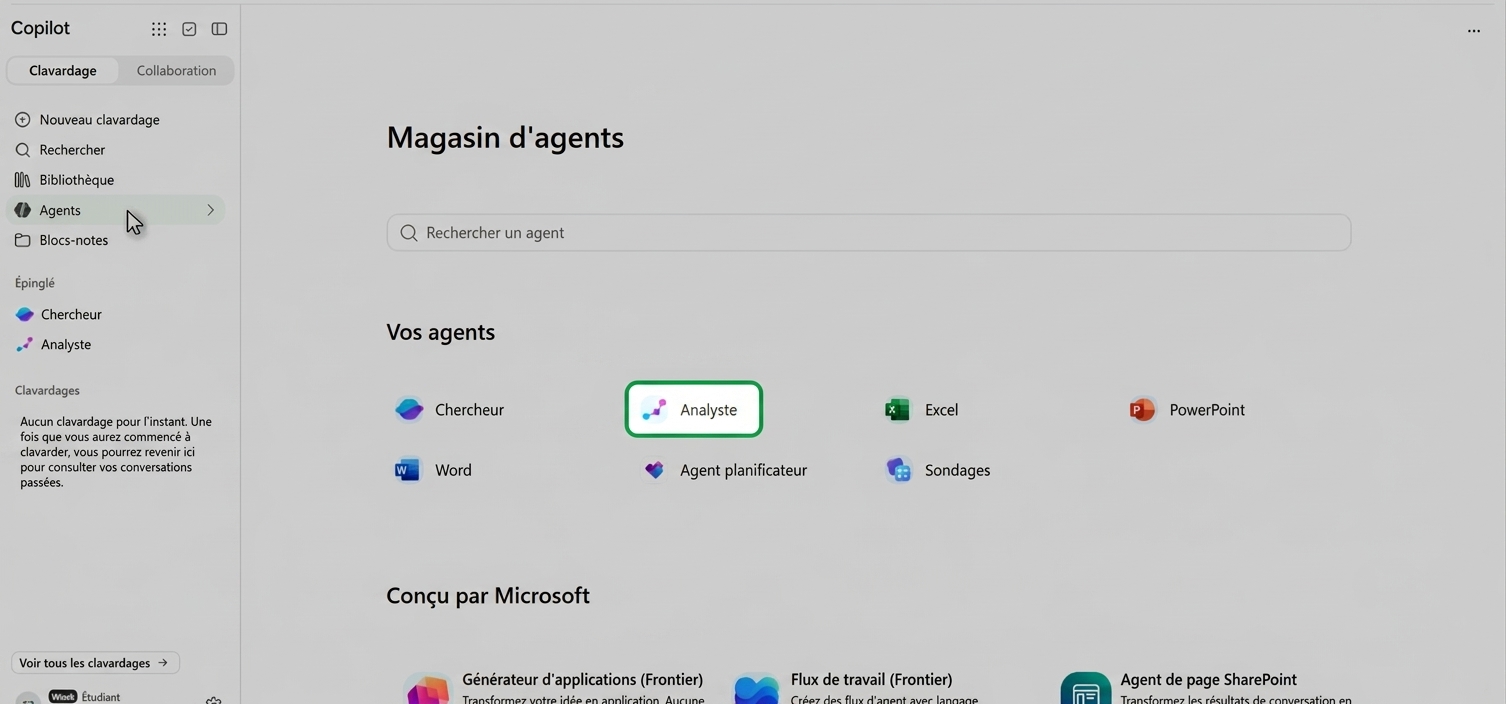Open the Word agent label
This screenshot has height=704, width=1506.
coord(453,470)
